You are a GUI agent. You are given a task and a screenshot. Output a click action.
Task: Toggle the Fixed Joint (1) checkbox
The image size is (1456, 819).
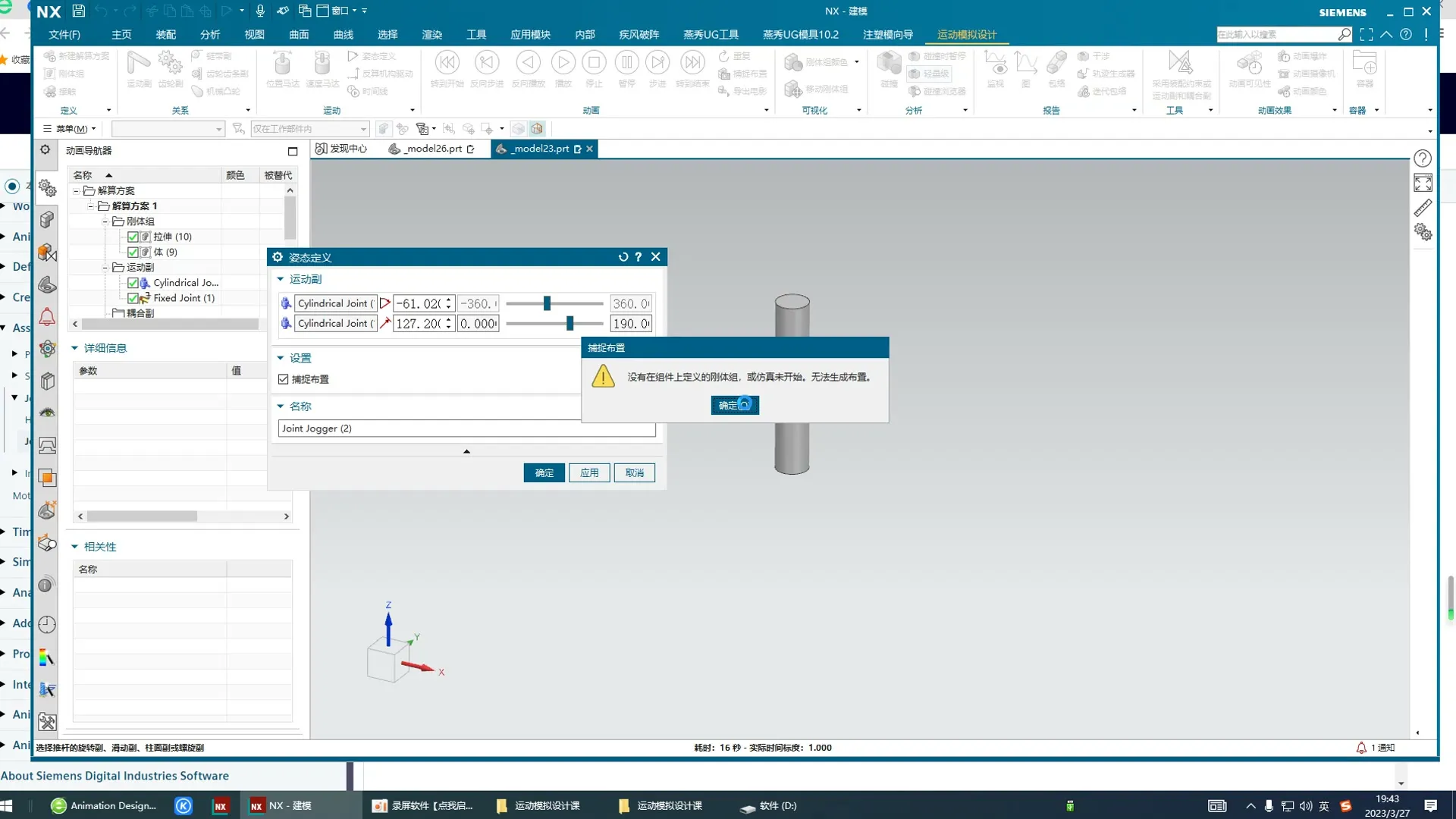(133, 298)
